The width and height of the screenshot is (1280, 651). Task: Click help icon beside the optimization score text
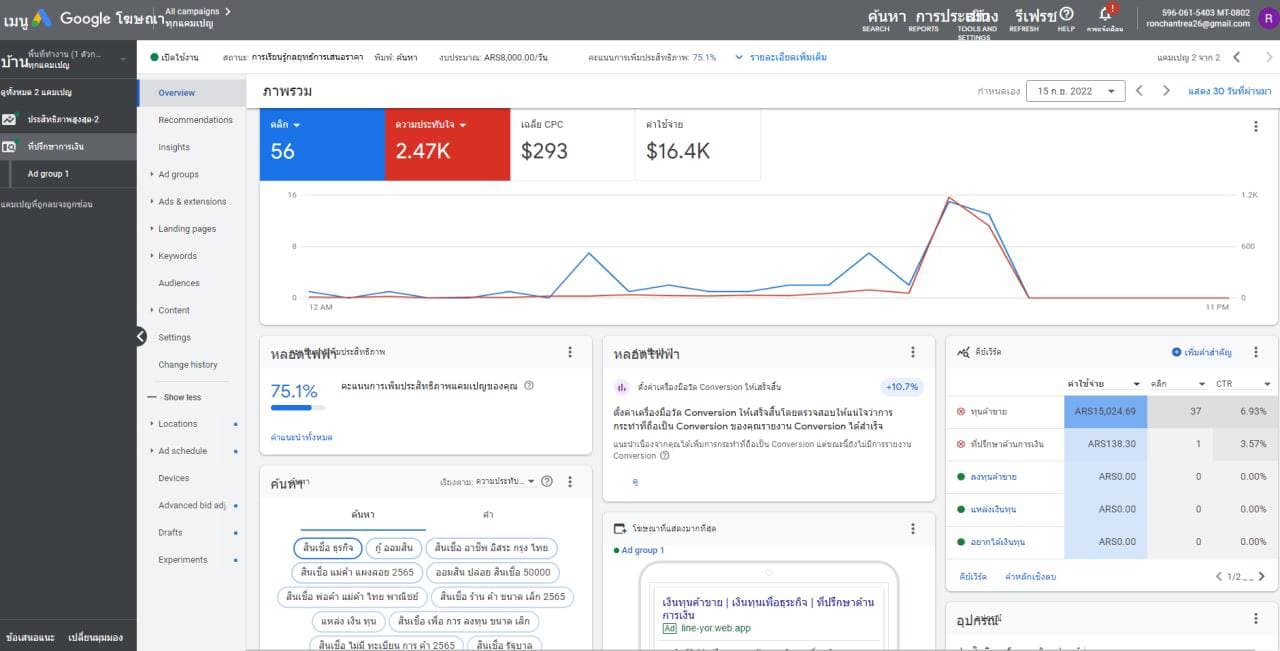(529, 385)
